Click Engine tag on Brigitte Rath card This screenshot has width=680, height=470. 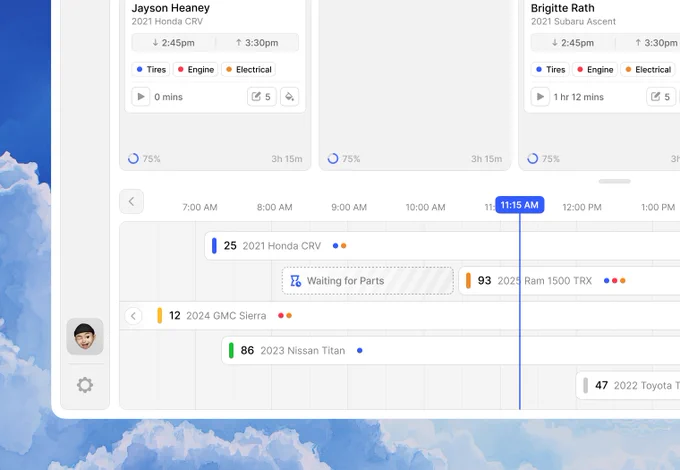click(595, 69)
